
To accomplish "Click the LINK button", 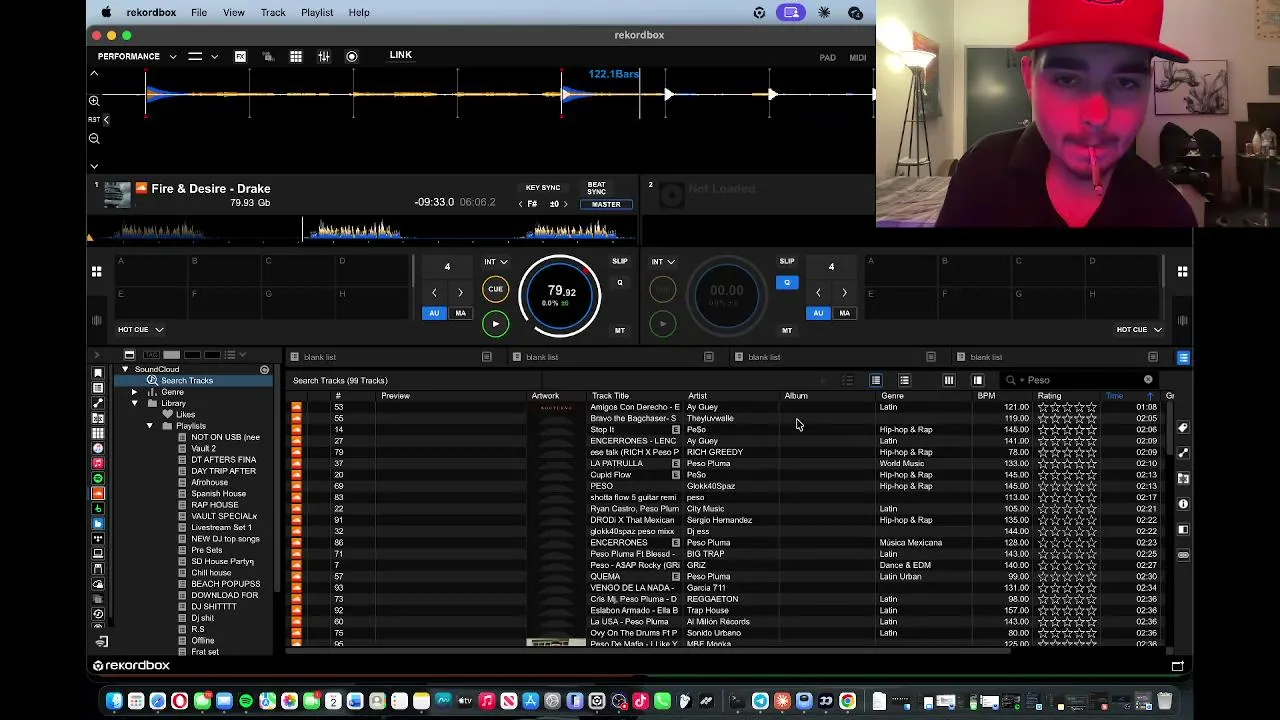I will (x=400, y=55).
